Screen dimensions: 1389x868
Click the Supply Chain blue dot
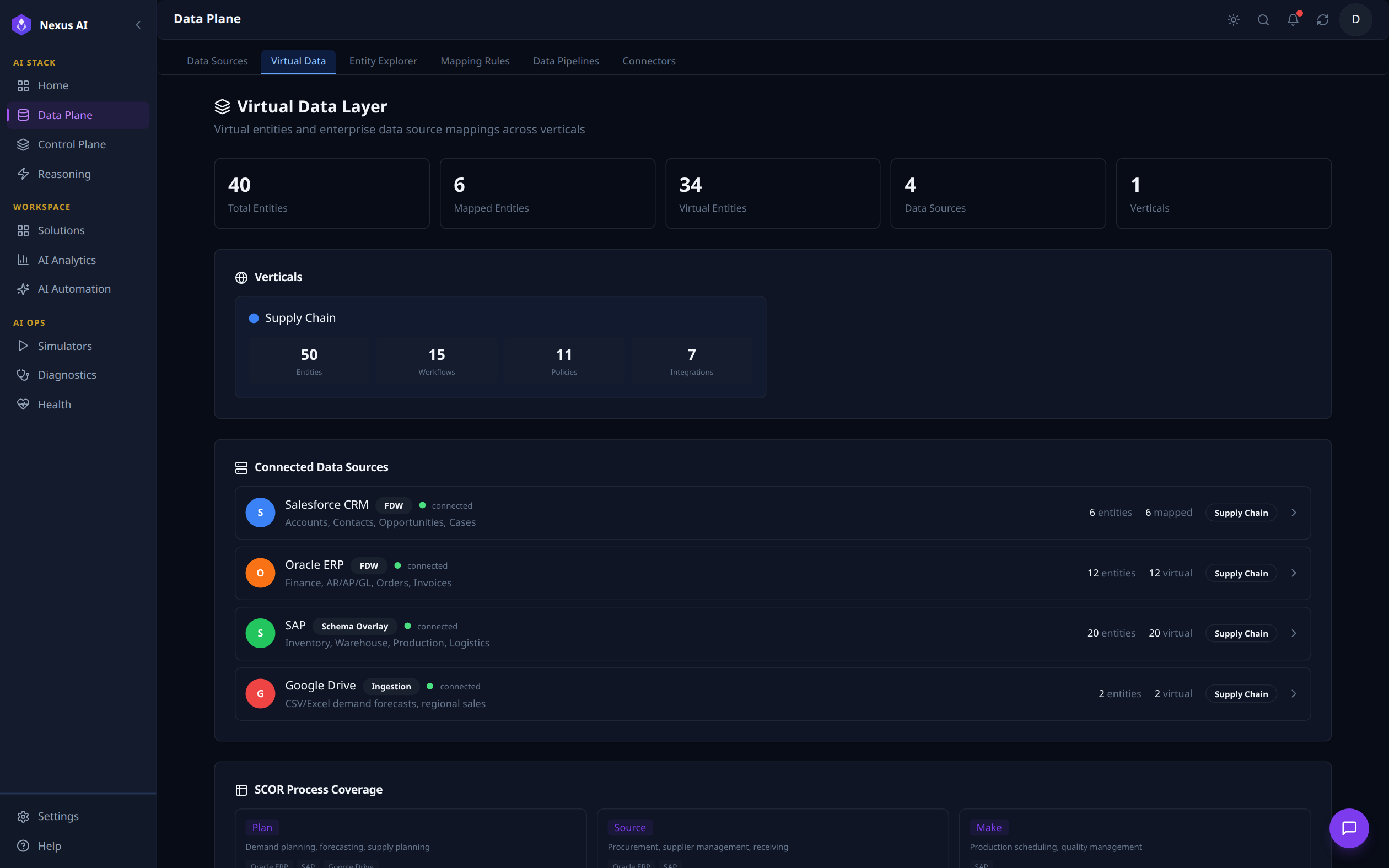click(254, 318)
